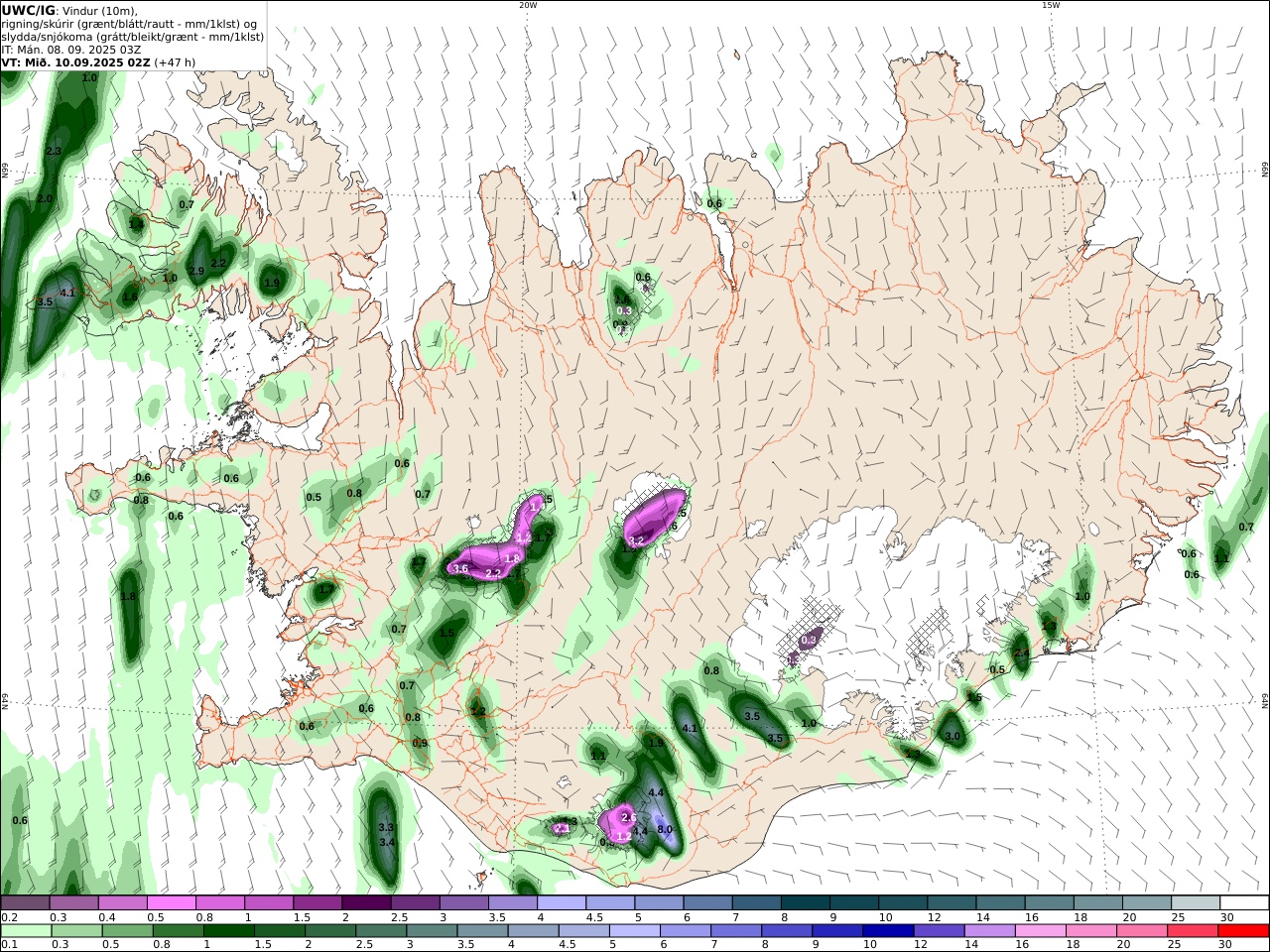
Task: Pick the lavender rain swatch starting at 14
Action: 989,931
